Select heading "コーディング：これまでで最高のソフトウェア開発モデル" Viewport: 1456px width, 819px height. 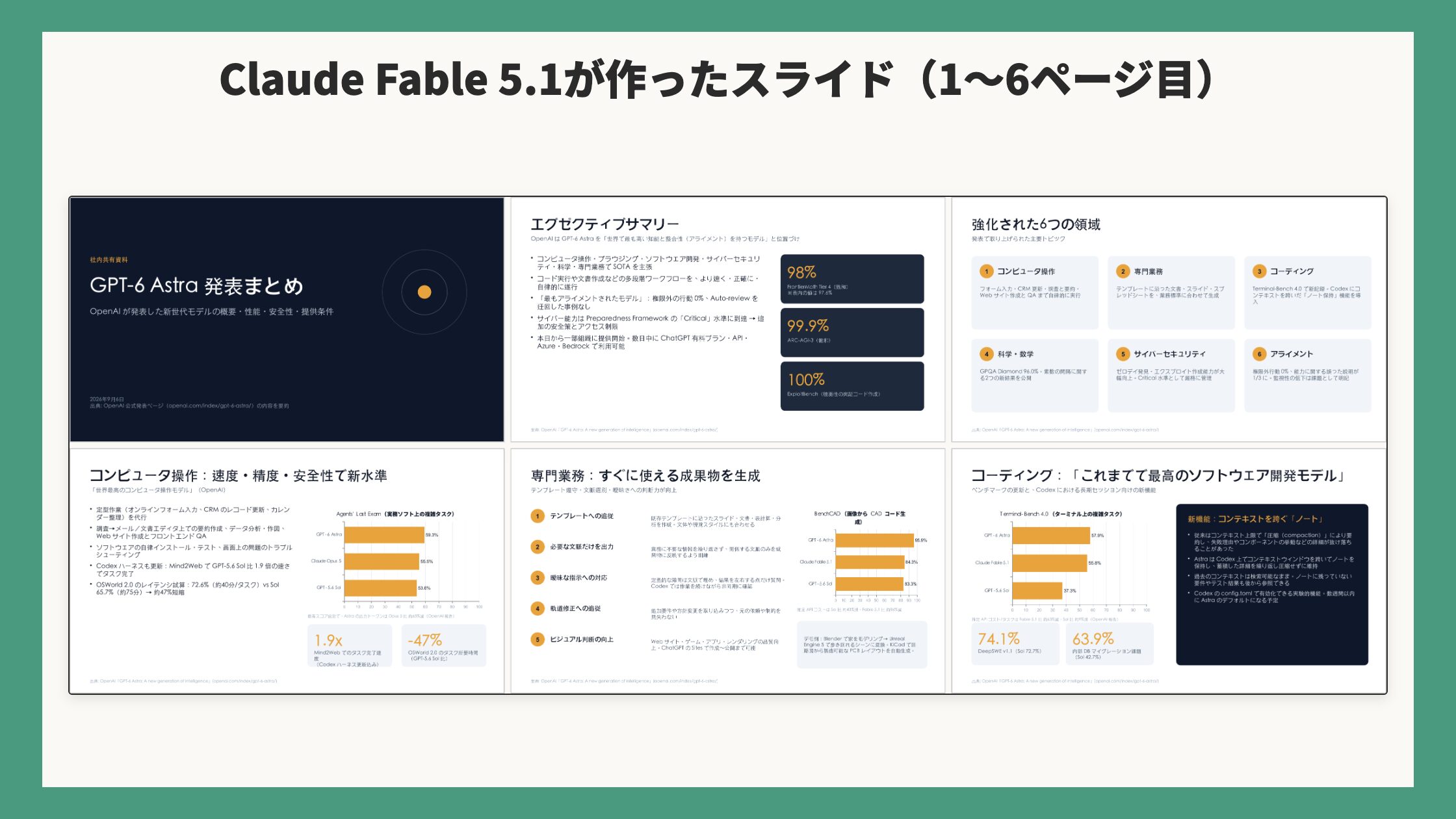pos(1159,476)
